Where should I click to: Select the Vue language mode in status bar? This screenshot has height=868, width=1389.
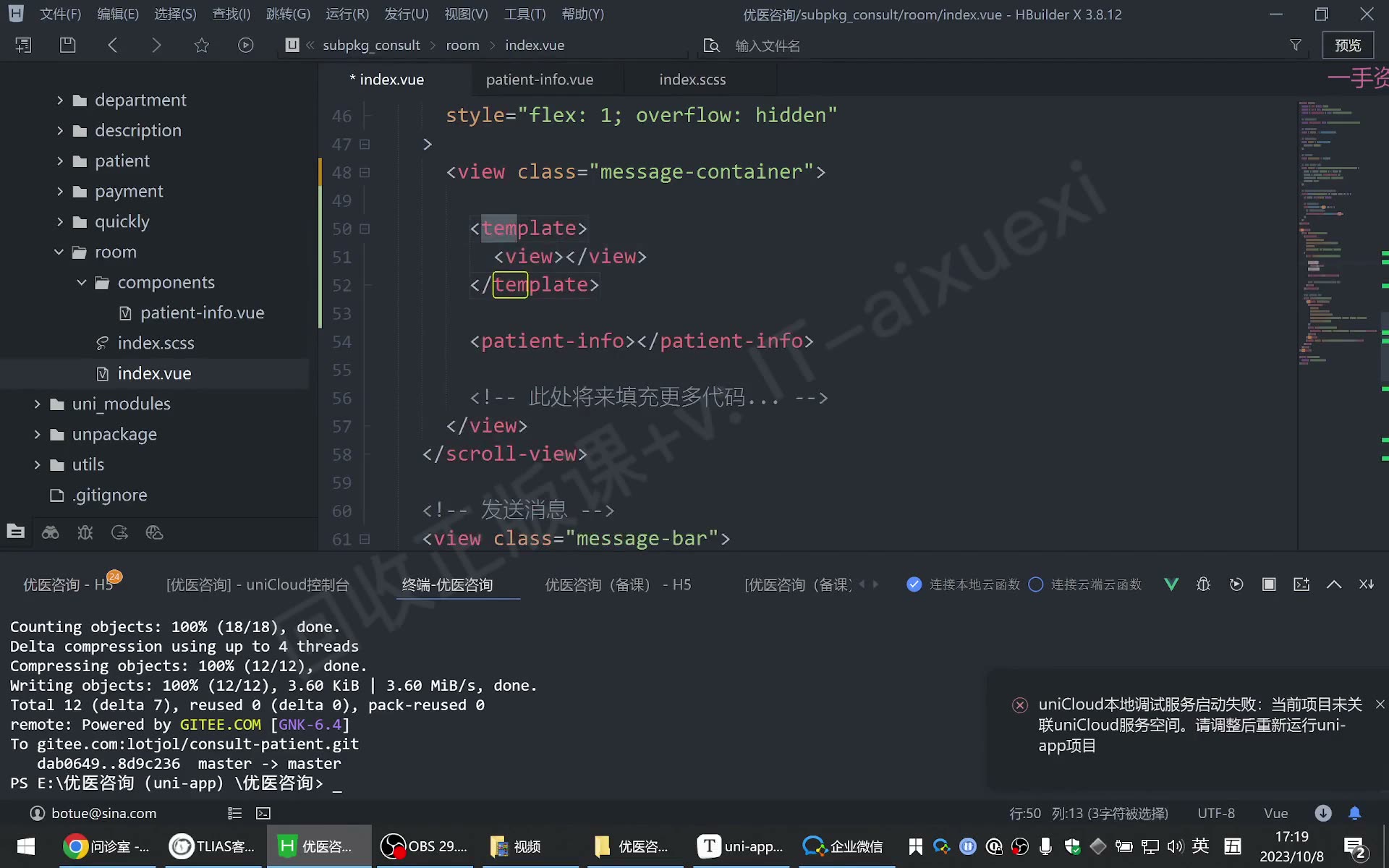pyautogui.click(x=1275, y=813)
